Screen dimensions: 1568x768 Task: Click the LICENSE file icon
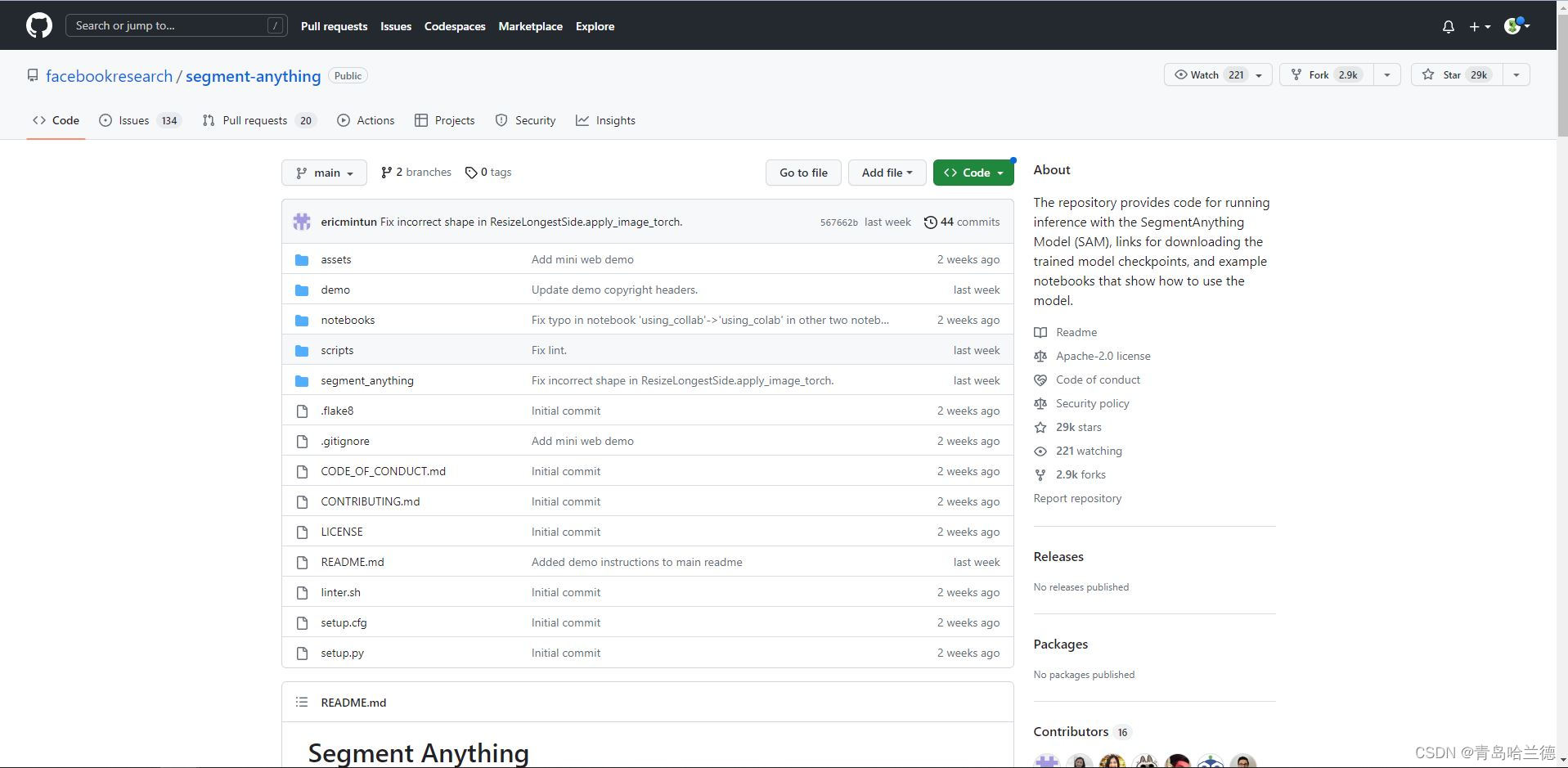(x=302, y=532)
